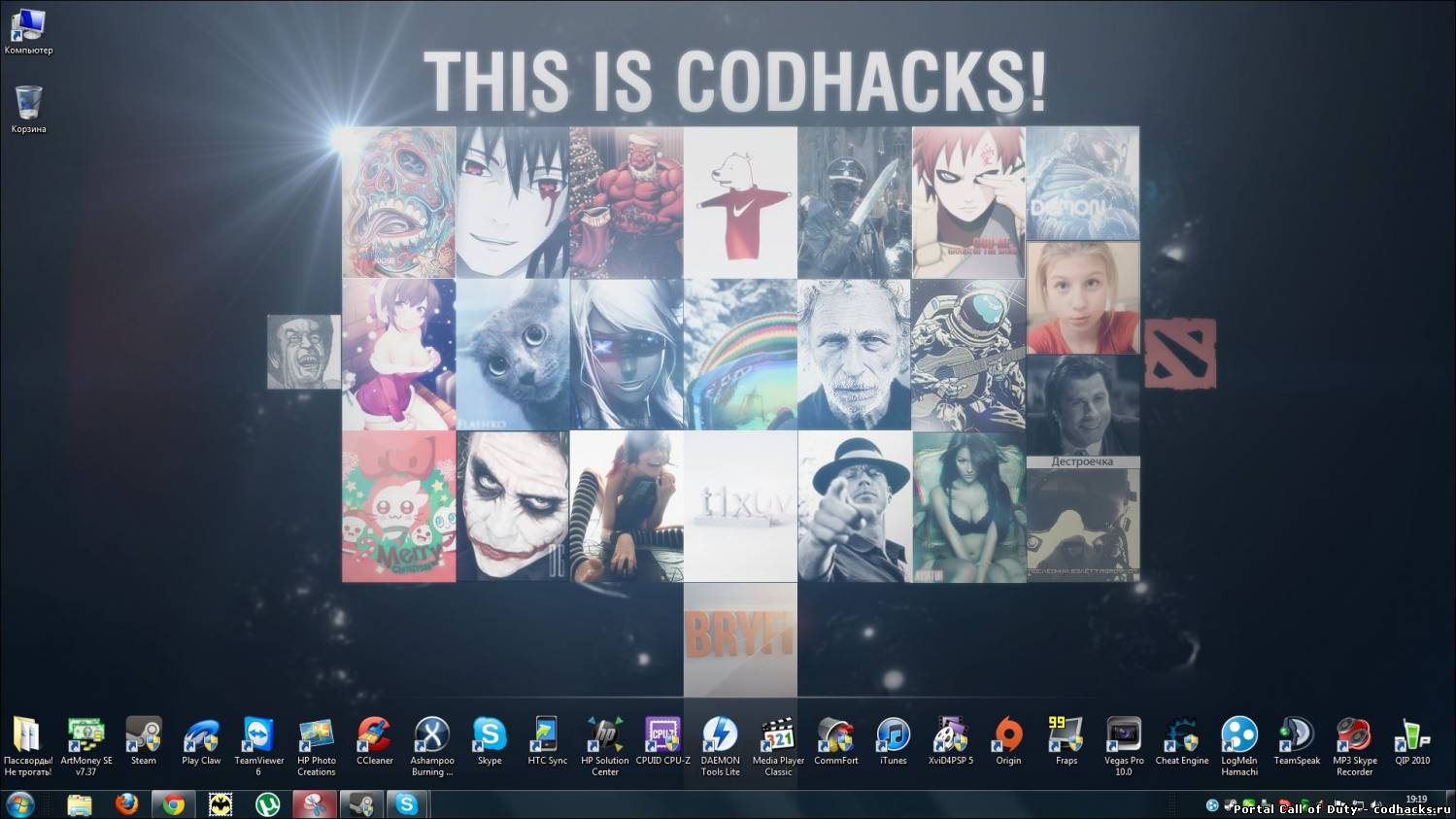
Task: Select the Fraps shortcut
Action: (1067, 741)
